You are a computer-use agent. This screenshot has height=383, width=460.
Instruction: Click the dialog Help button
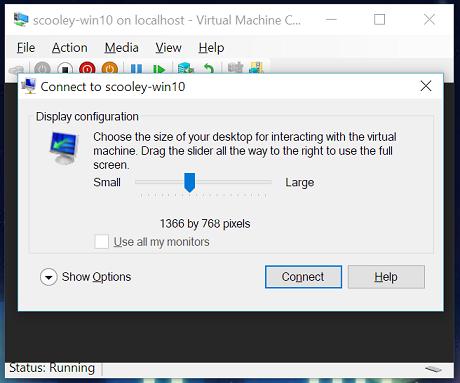coord(386,277)
